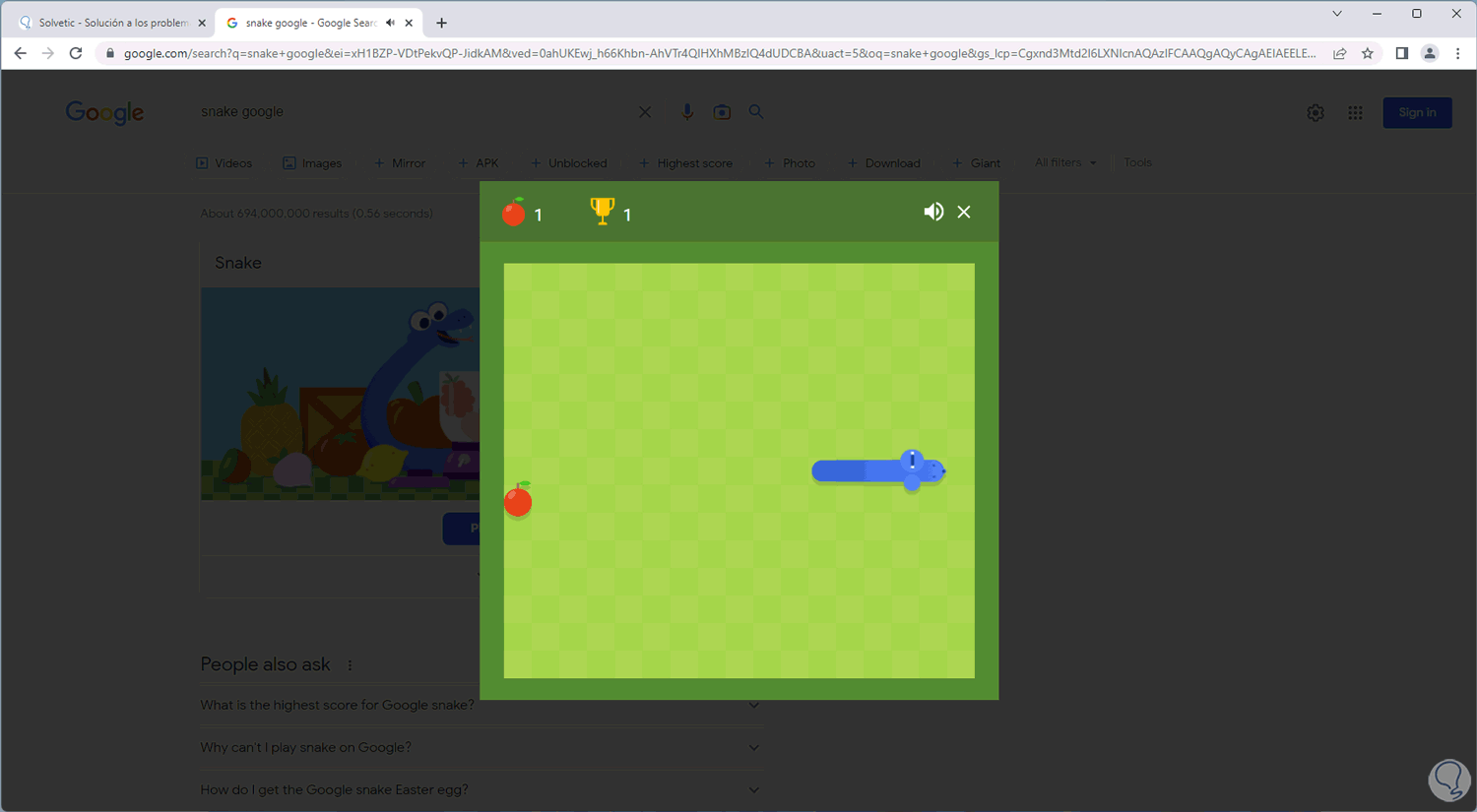1477x812 pixels.
Task: Open the Google apps grid
Action: click(x=1355, y=113)
